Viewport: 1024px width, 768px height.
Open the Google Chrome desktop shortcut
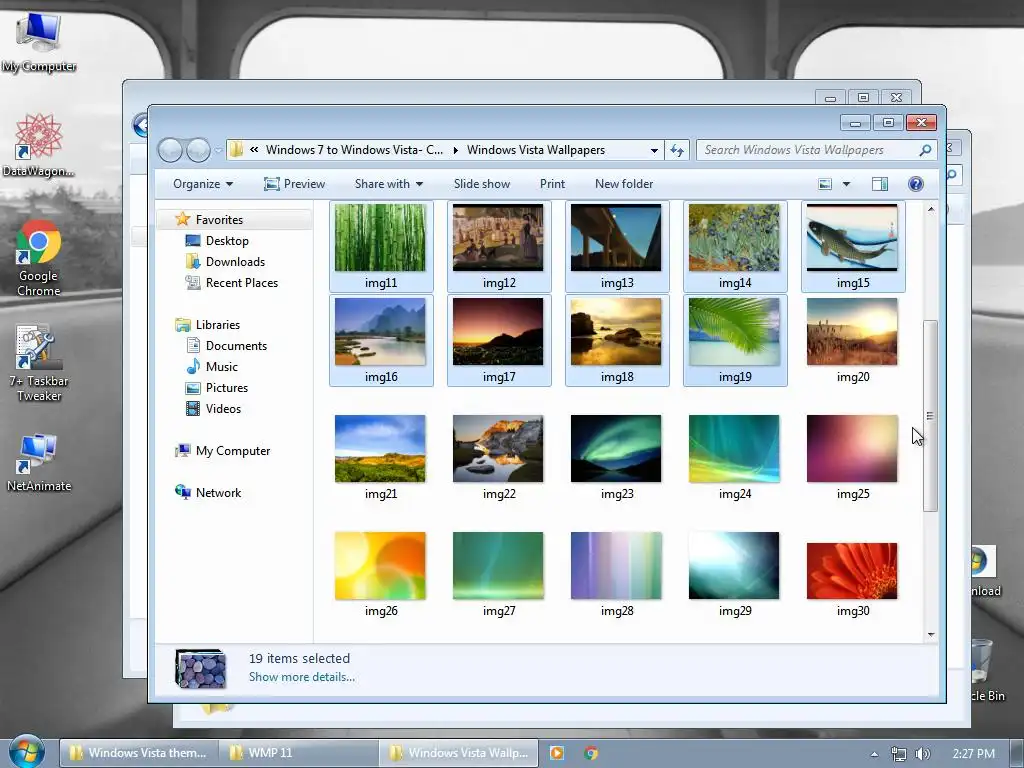pyautogui.click(x=39, y=259)
